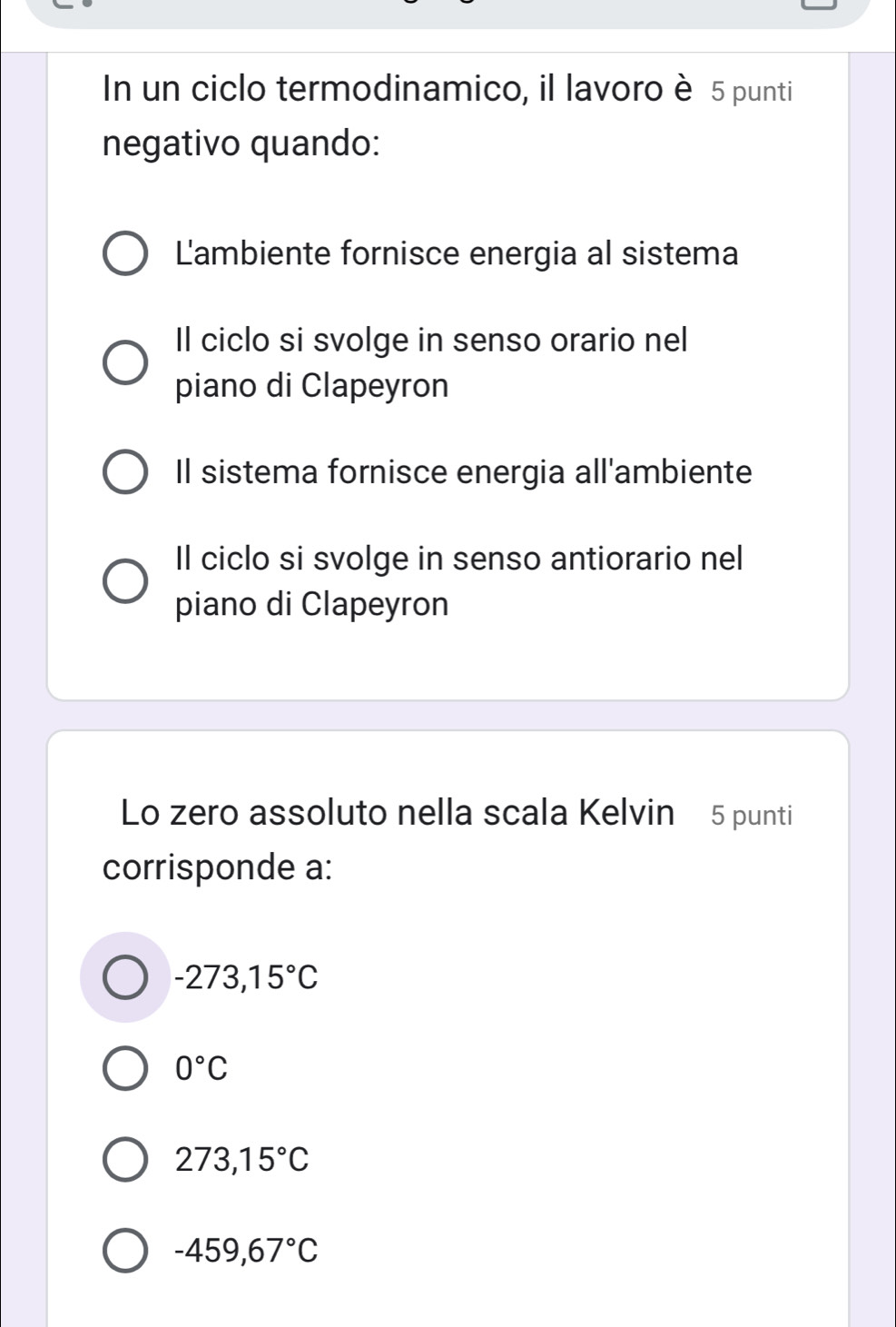Tap the "senso antiorario nel piano di Clapeyron" text

(x=458, y=581)
